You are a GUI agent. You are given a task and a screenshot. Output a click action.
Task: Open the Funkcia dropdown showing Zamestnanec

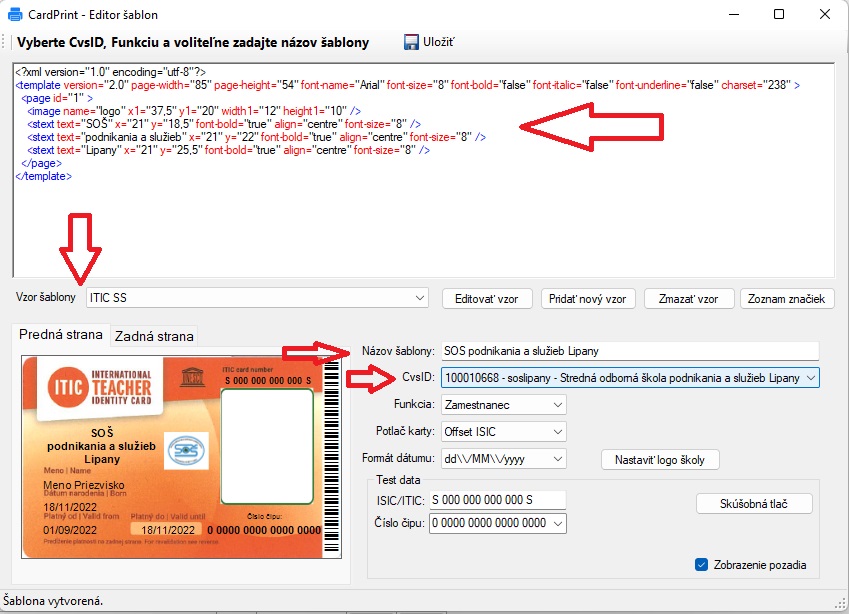tap(557, 405)
